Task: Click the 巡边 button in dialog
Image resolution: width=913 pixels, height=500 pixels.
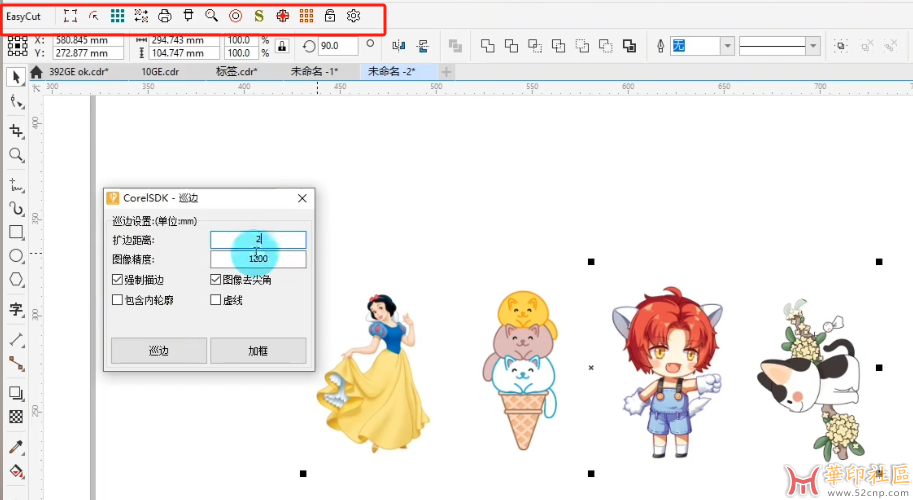Action: coord(158,350)
